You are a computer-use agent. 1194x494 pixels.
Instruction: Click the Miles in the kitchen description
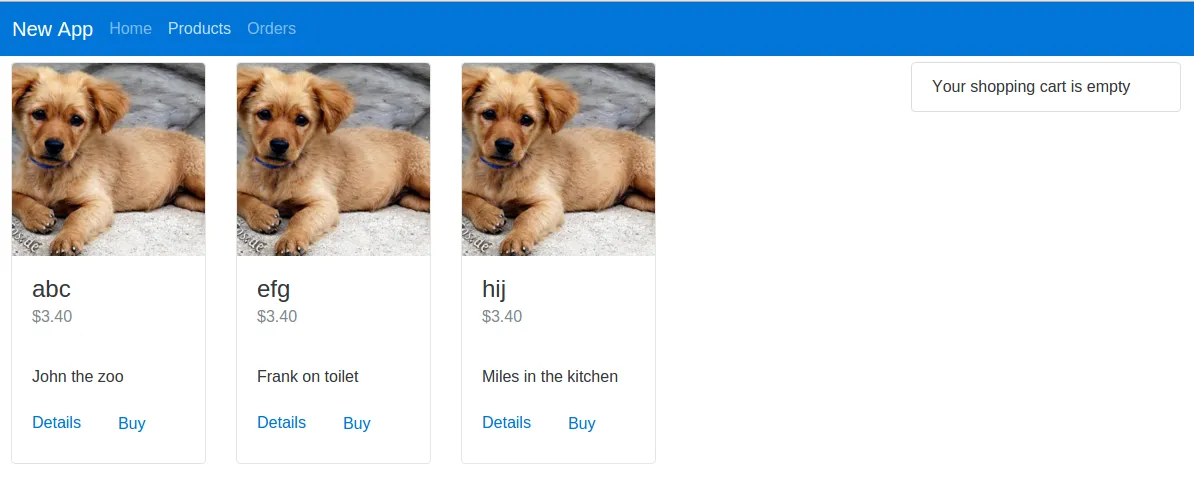pos(550,377)
